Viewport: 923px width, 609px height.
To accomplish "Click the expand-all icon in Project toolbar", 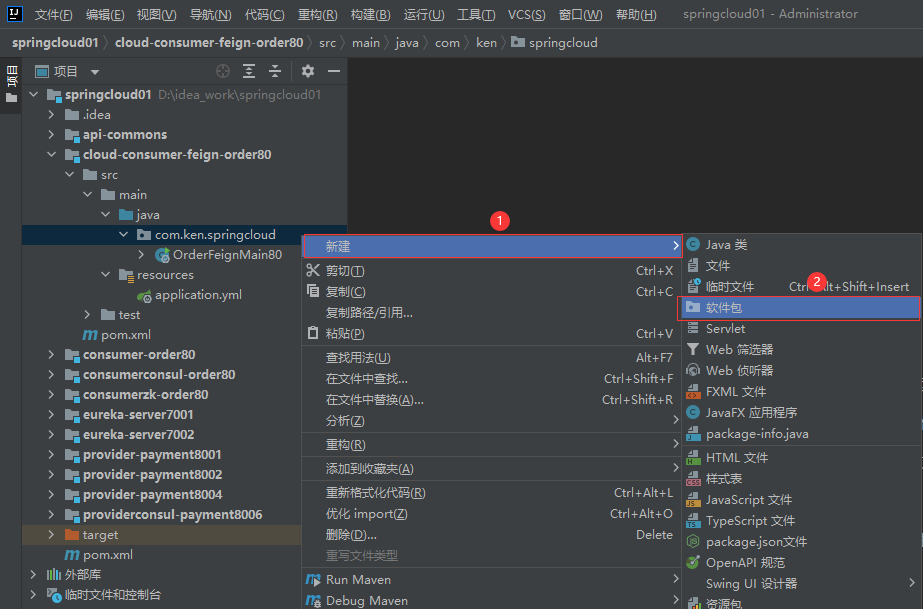I will point(248,71).
